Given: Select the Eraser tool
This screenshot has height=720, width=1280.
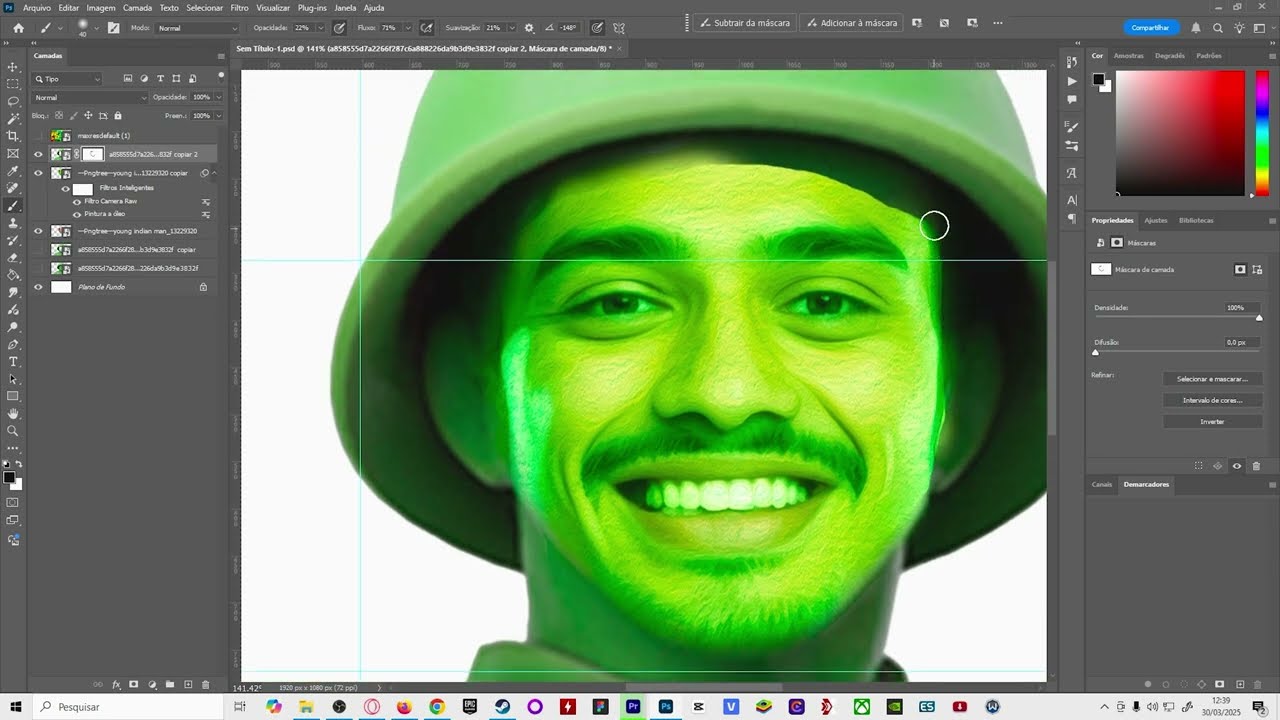Looking at the screenshot, I should click(x=13, y=257).
